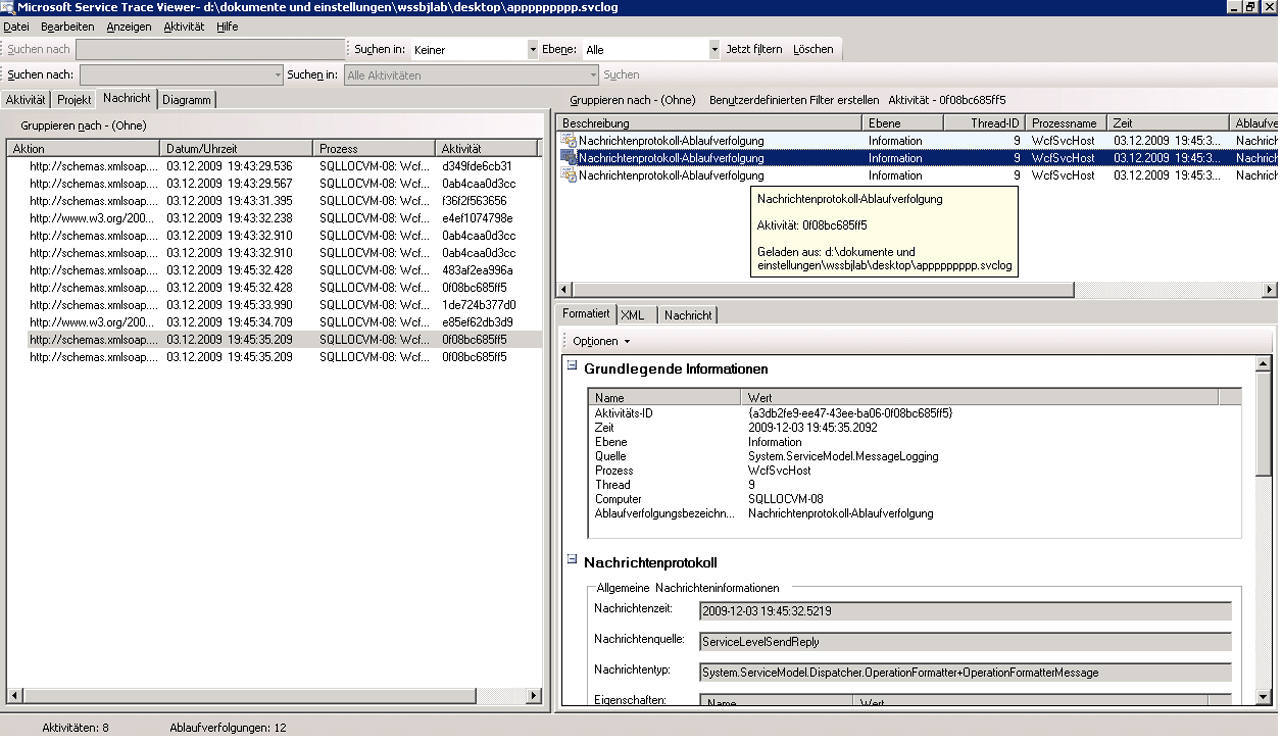Open the Suchen in dropdown showing Keiner
This screenshot has width=1282, height=736.
click(x=532, y=49)
